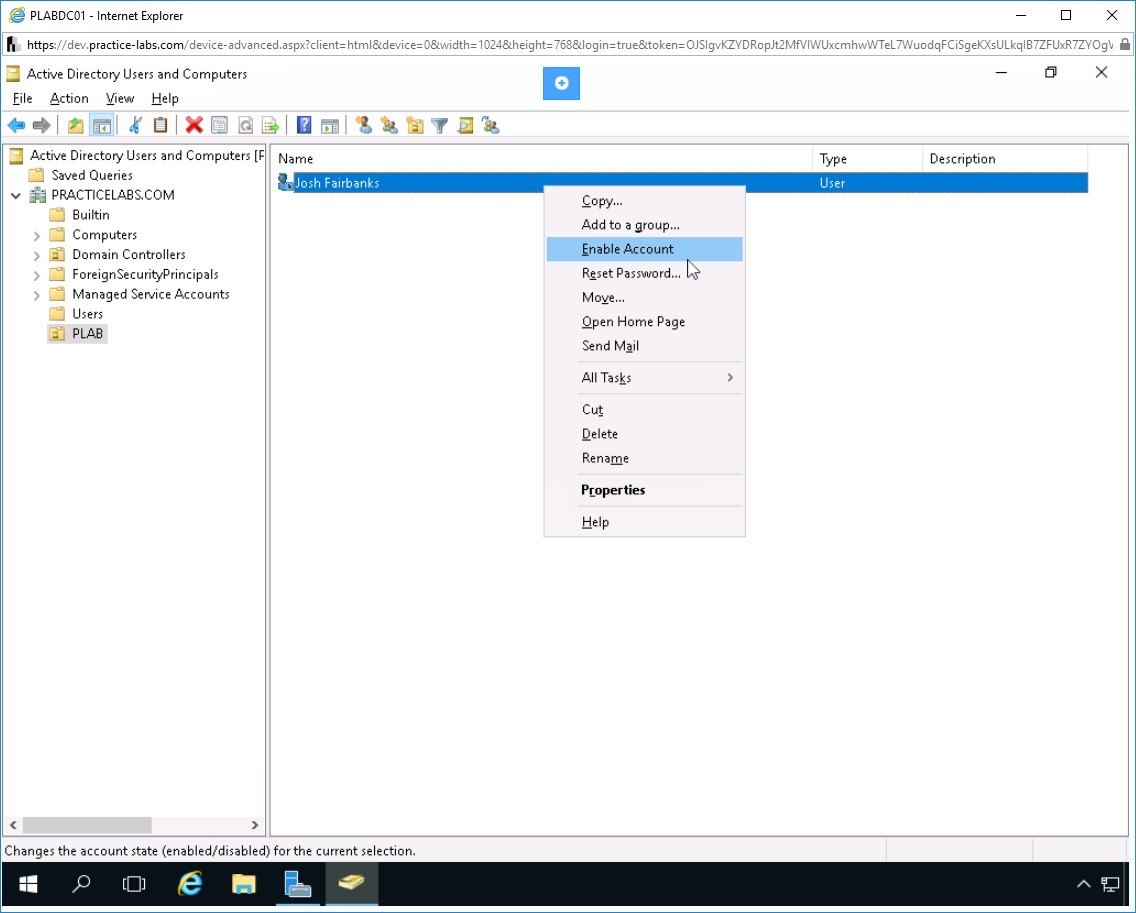Expand the Computers container
This screenshot has width=1136, height=913.
click(36, 235)
